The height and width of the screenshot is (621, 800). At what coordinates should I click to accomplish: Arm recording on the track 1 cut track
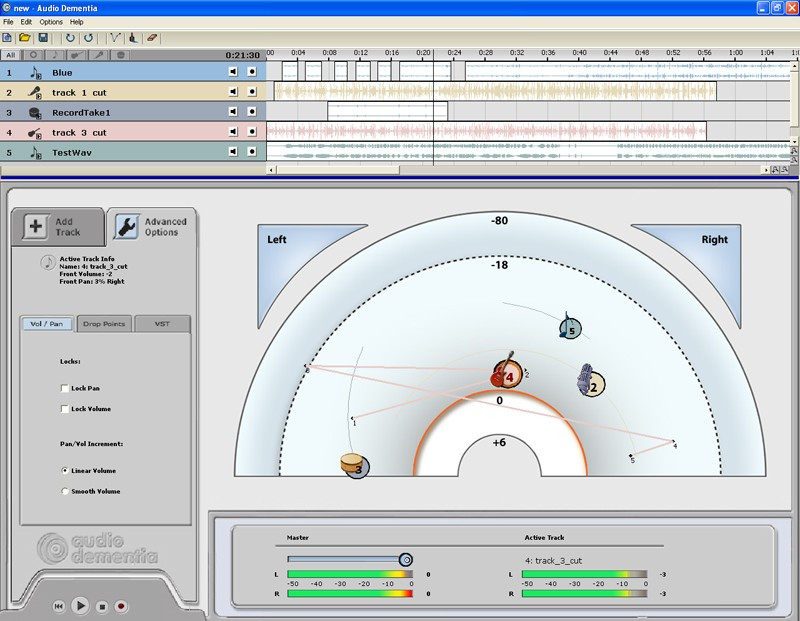tap(252, 92)
